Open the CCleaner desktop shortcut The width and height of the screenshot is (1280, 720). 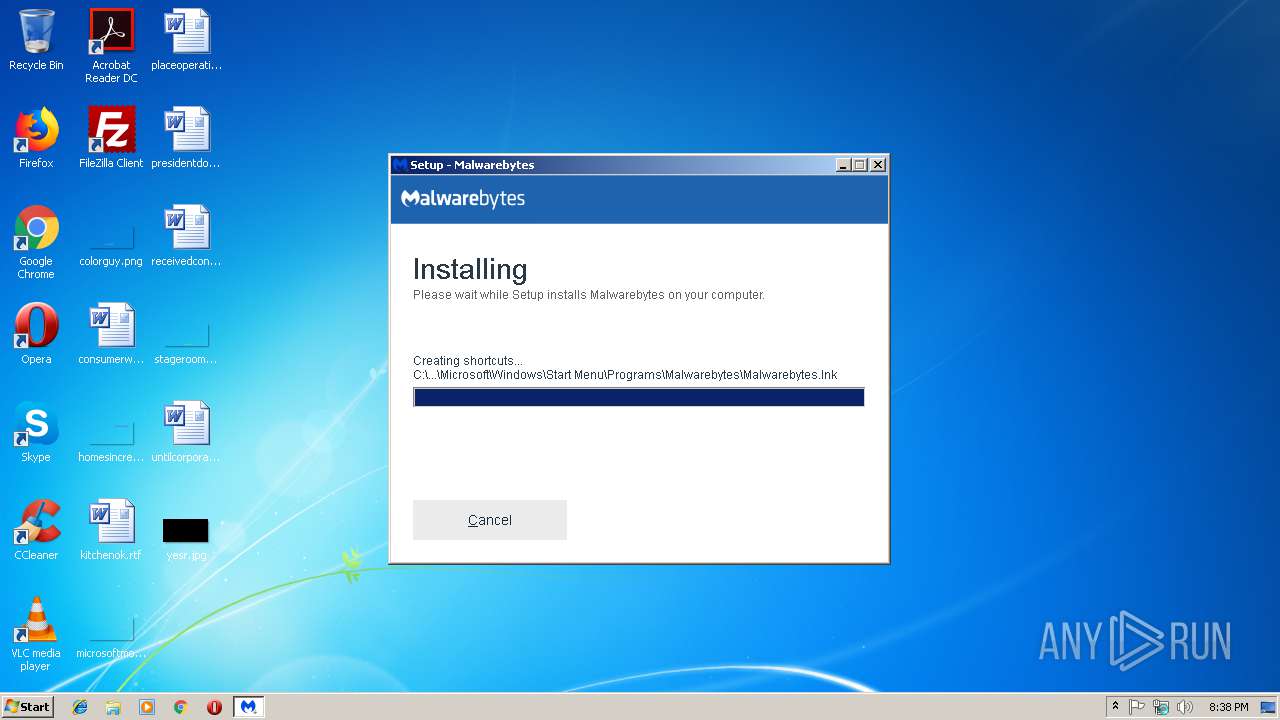point(36,530)
